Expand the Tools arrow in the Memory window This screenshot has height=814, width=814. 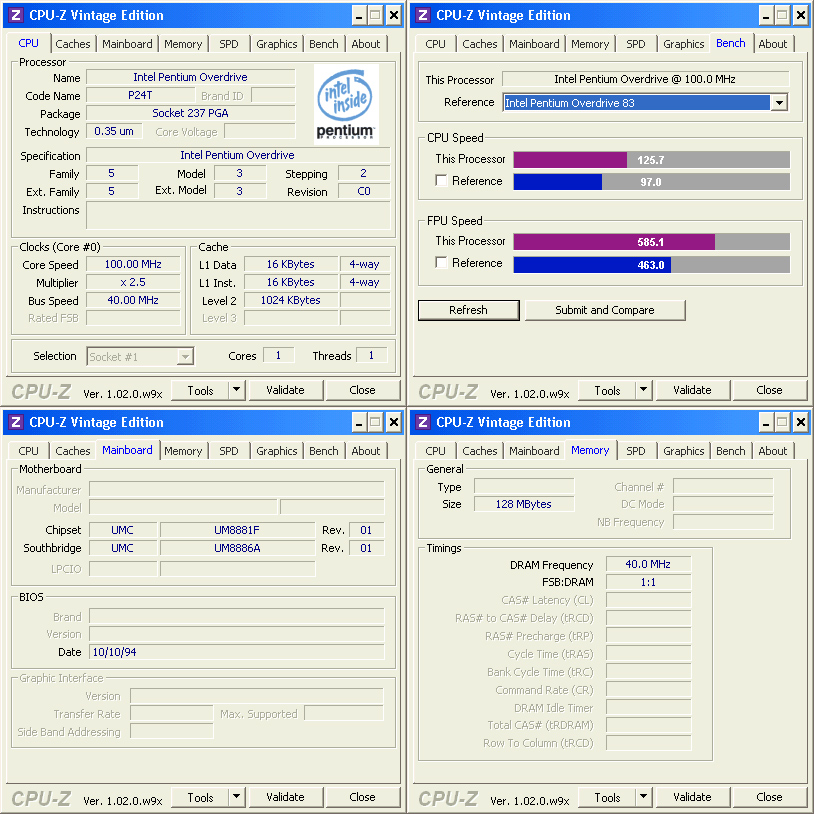pos(643,797)
